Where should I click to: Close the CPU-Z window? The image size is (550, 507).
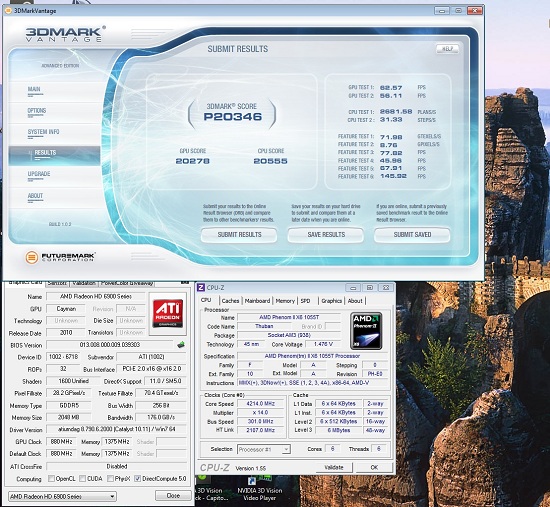pos(386,288)
